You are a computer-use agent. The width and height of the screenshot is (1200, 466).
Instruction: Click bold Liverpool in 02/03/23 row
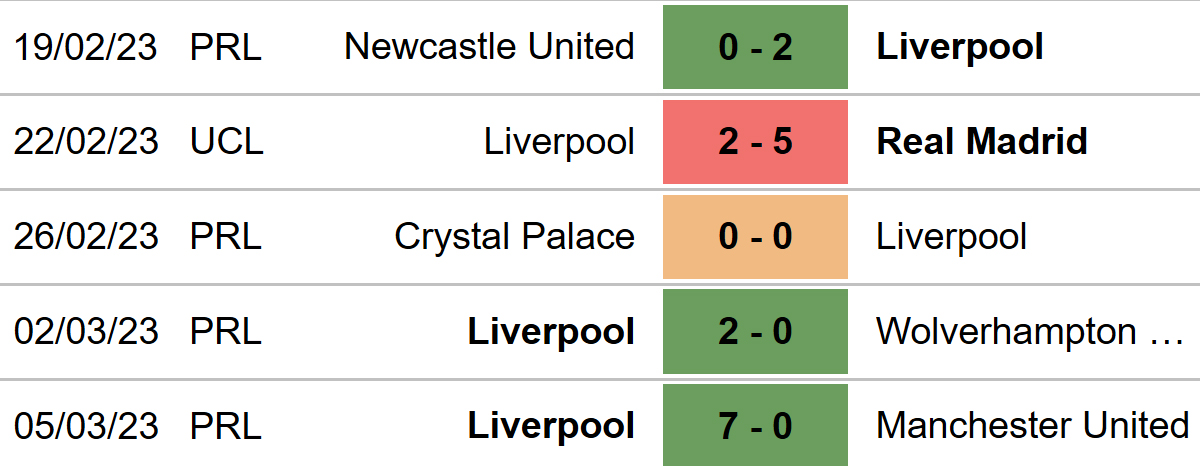pos(551,331)
